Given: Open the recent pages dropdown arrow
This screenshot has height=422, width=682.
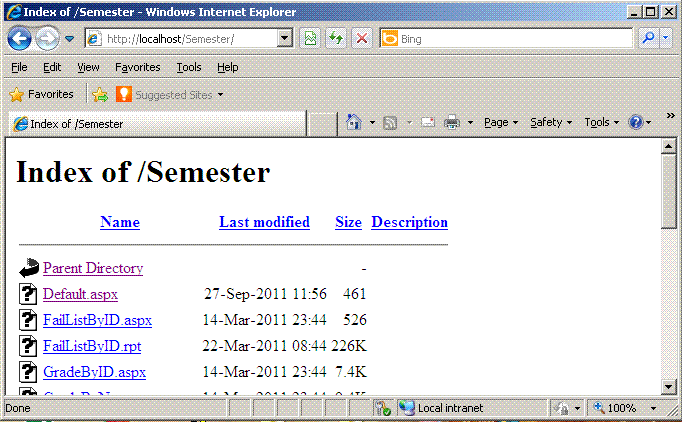Looking at the screenshot, I should (x=69, y=39).
